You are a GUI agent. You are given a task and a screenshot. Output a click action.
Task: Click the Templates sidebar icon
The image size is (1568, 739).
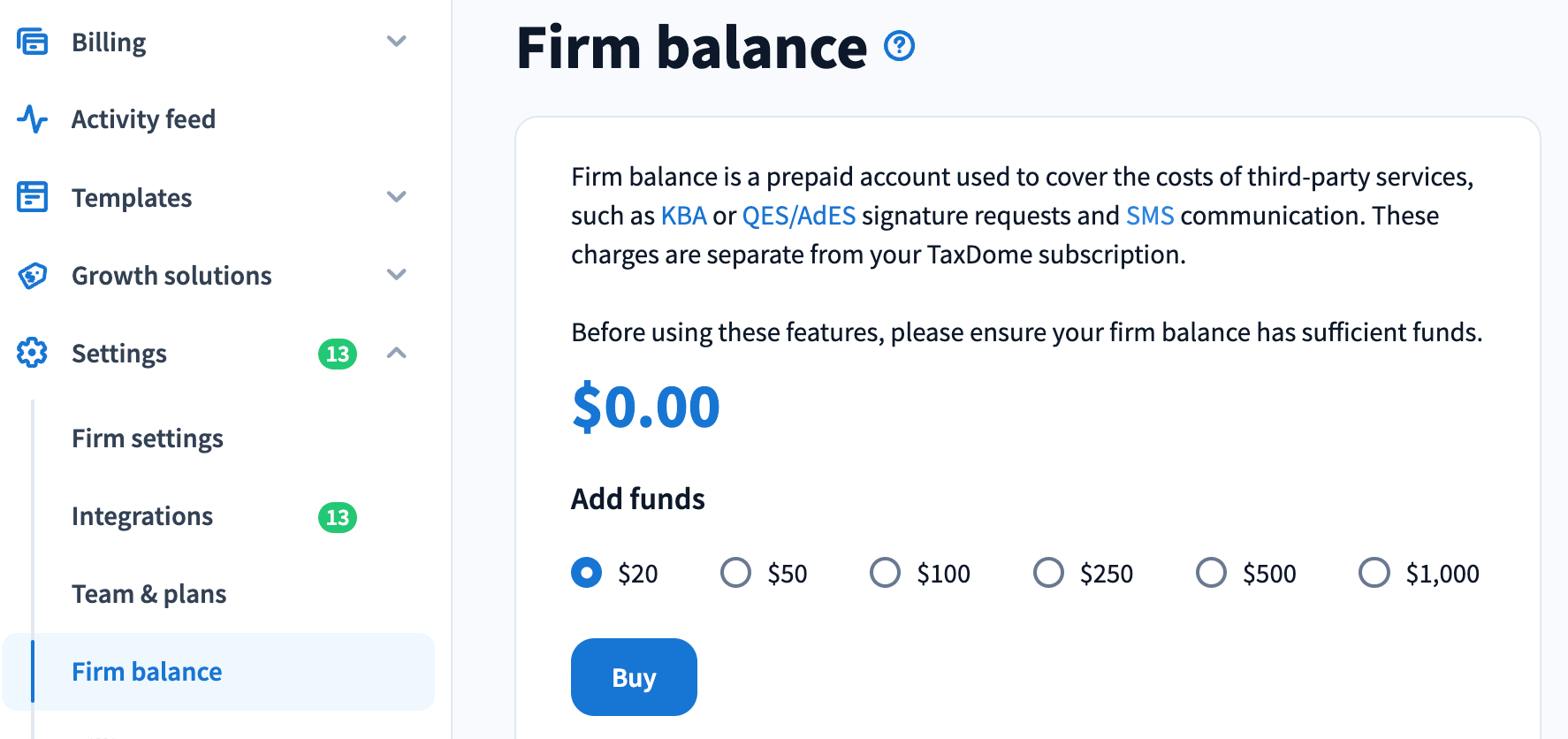[33, 197]
